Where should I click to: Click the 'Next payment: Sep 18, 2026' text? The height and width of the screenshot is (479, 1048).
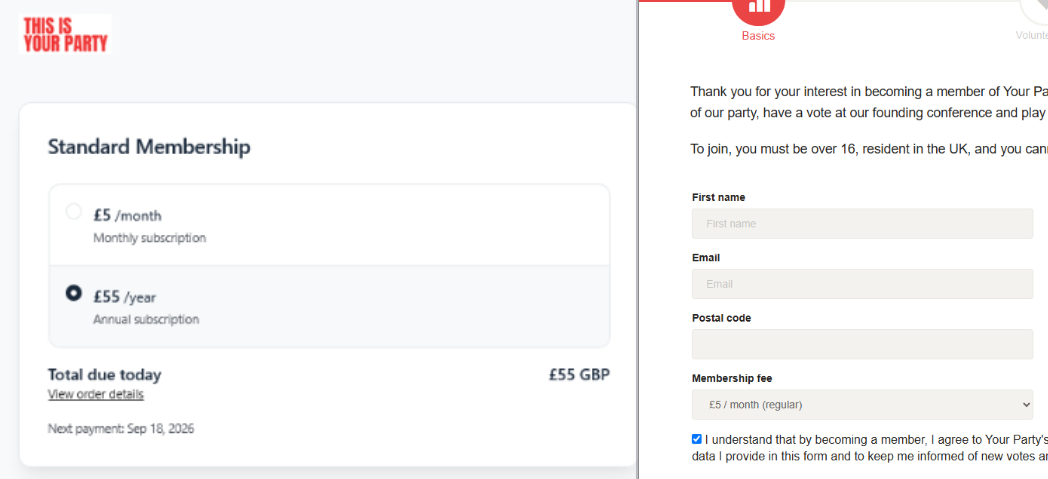click(x=121, y=429)
